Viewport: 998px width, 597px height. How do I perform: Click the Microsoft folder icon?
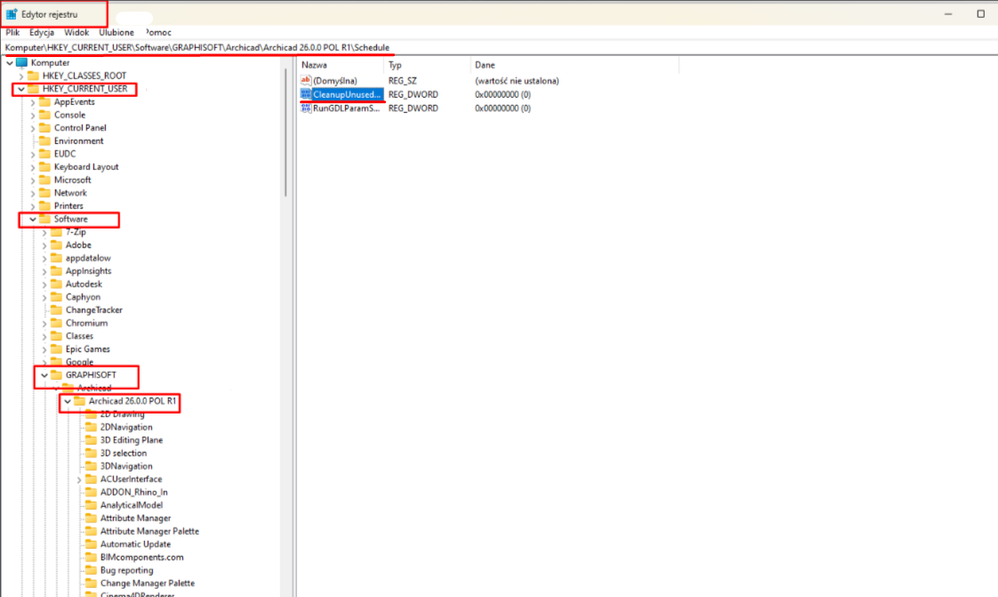coord(45,180)
